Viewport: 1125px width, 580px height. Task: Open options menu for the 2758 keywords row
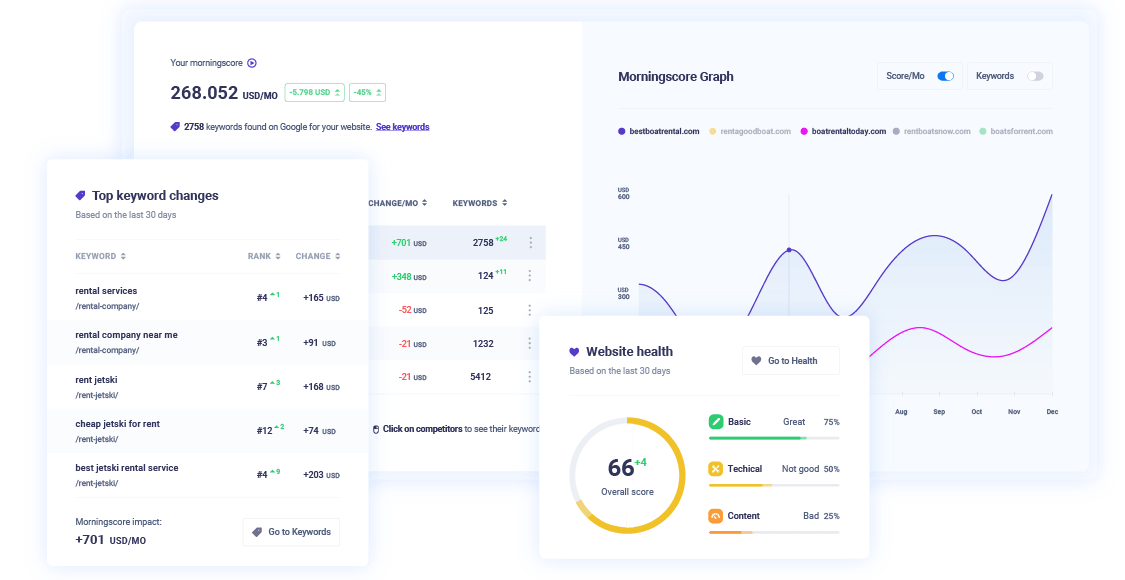pos(529,242)
